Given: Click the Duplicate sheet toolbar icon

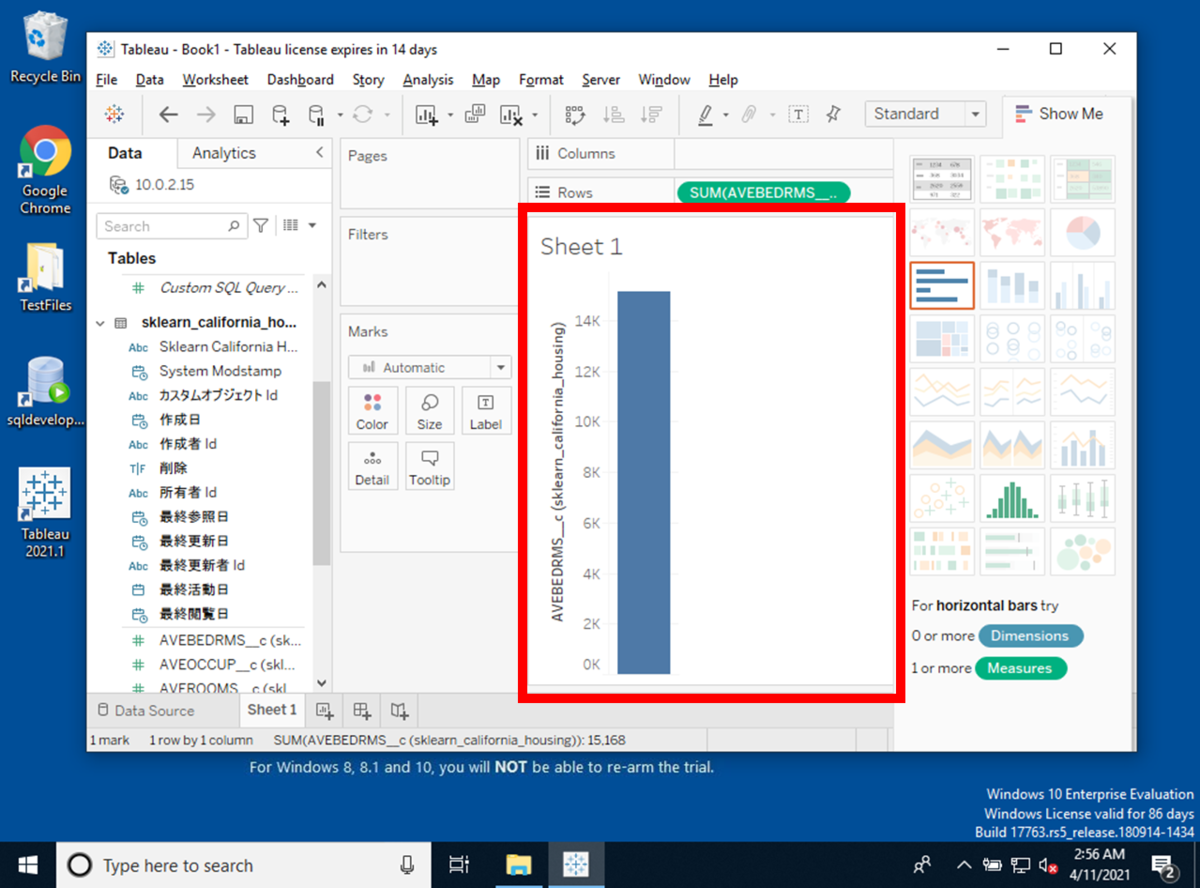Looking at the screenshot, I should coord(475,114).
